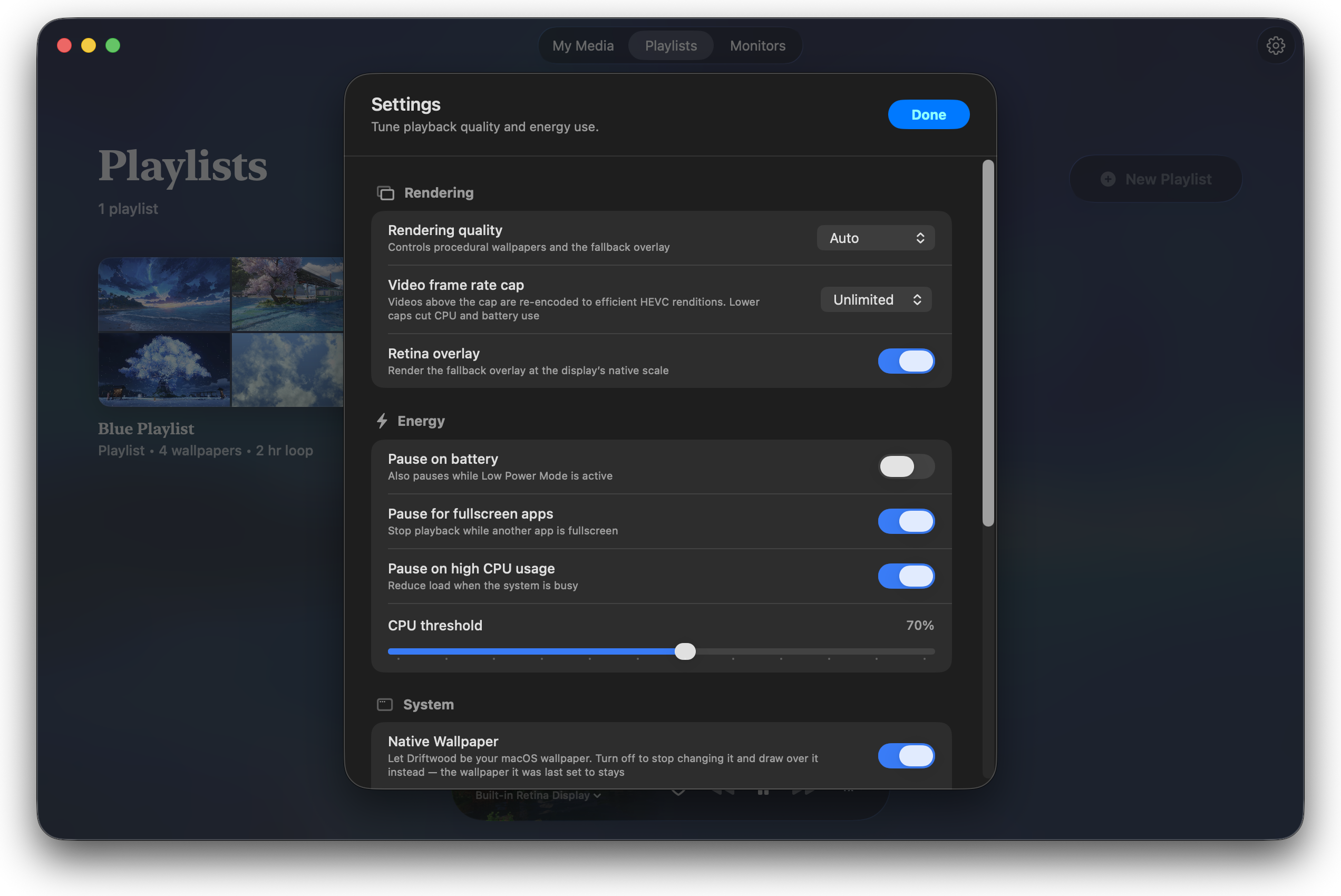1341x896 pixels.
Task: Click the 'Video frame rate cap' label
Action: 456,285
